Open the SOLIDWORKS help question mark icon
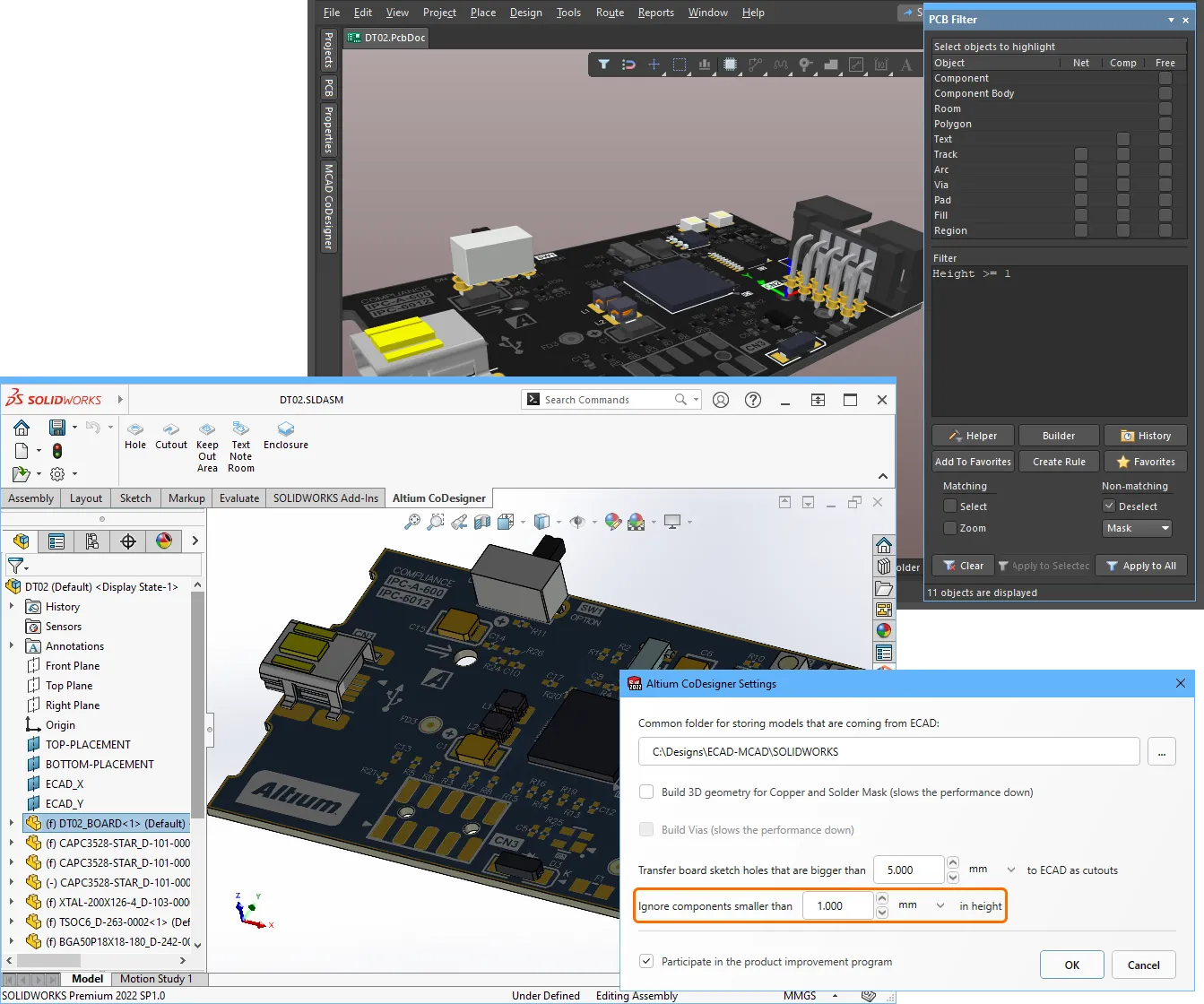1204x1004 pixels. tap(753, 400)
